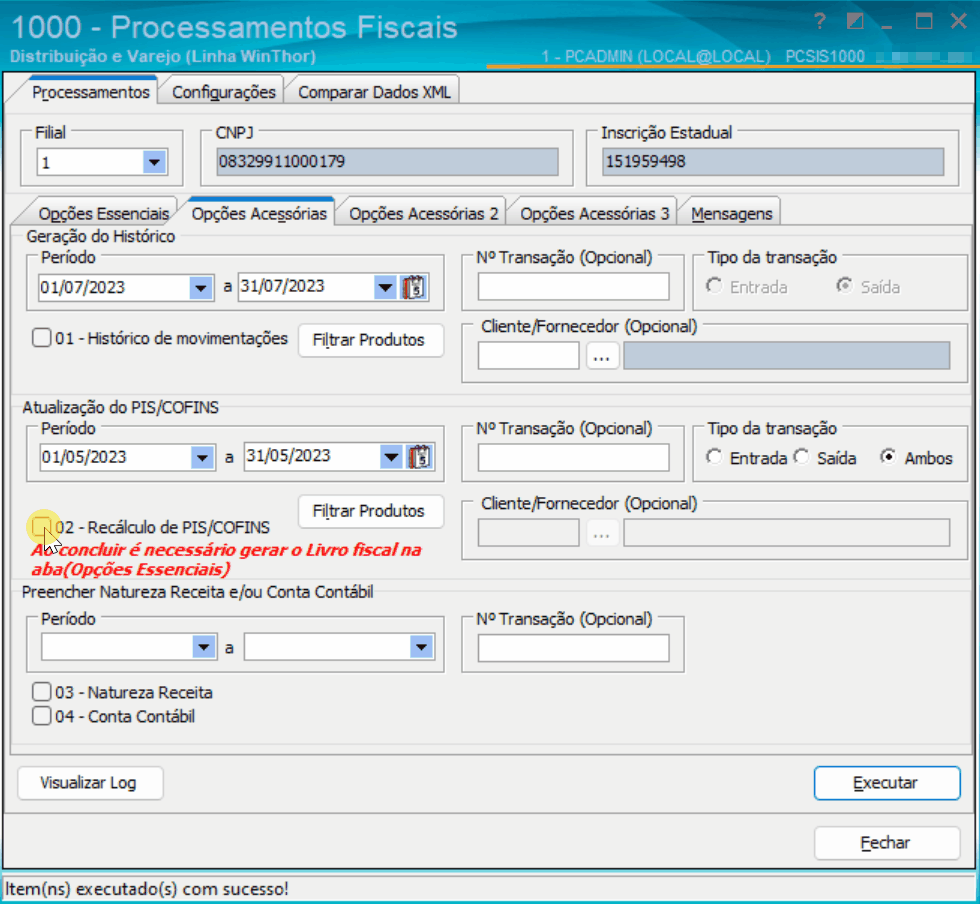Click Nº Transação field in PIS/COFINS section
This screenshot has width=980, height=904.
[573, 458]
